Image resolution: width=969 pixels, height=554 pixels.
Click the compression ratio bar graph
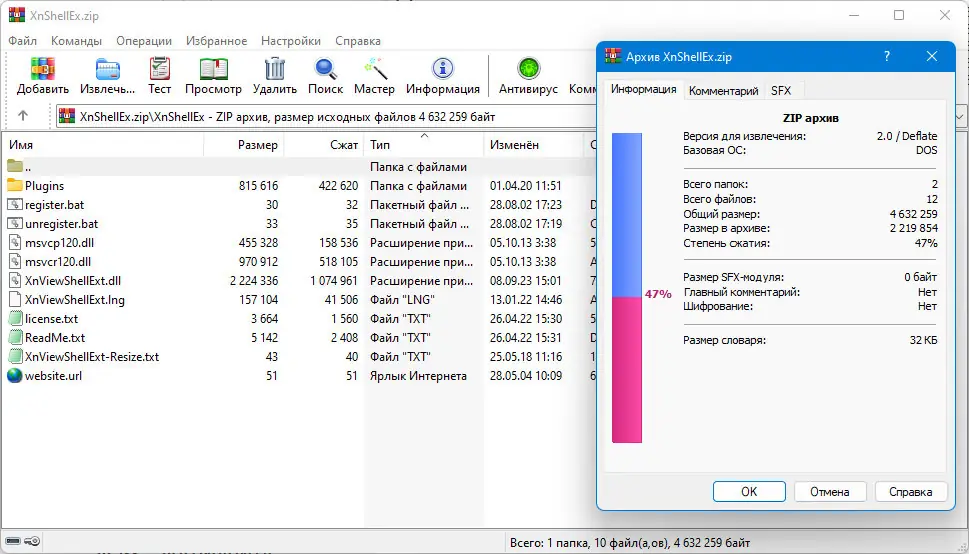tap(627, 288)
